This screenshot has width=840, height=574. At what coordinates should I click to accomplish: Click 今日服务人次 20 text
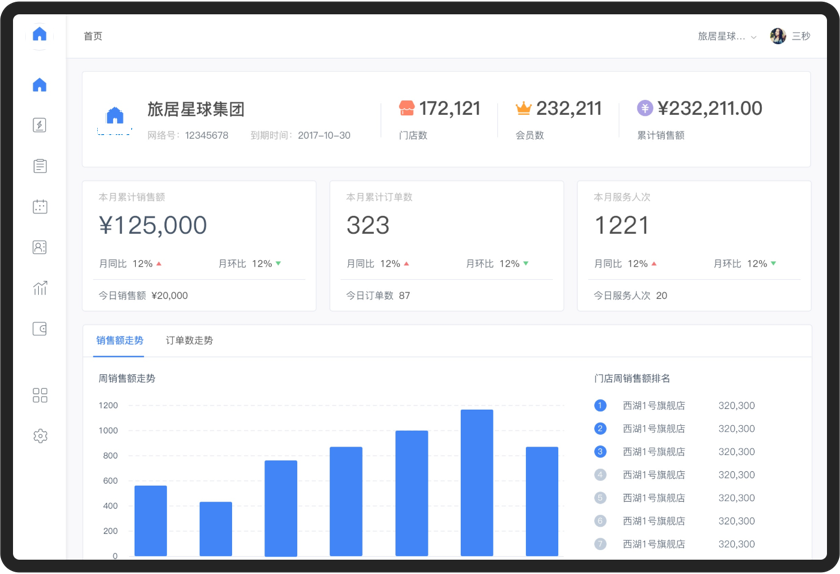631,296
